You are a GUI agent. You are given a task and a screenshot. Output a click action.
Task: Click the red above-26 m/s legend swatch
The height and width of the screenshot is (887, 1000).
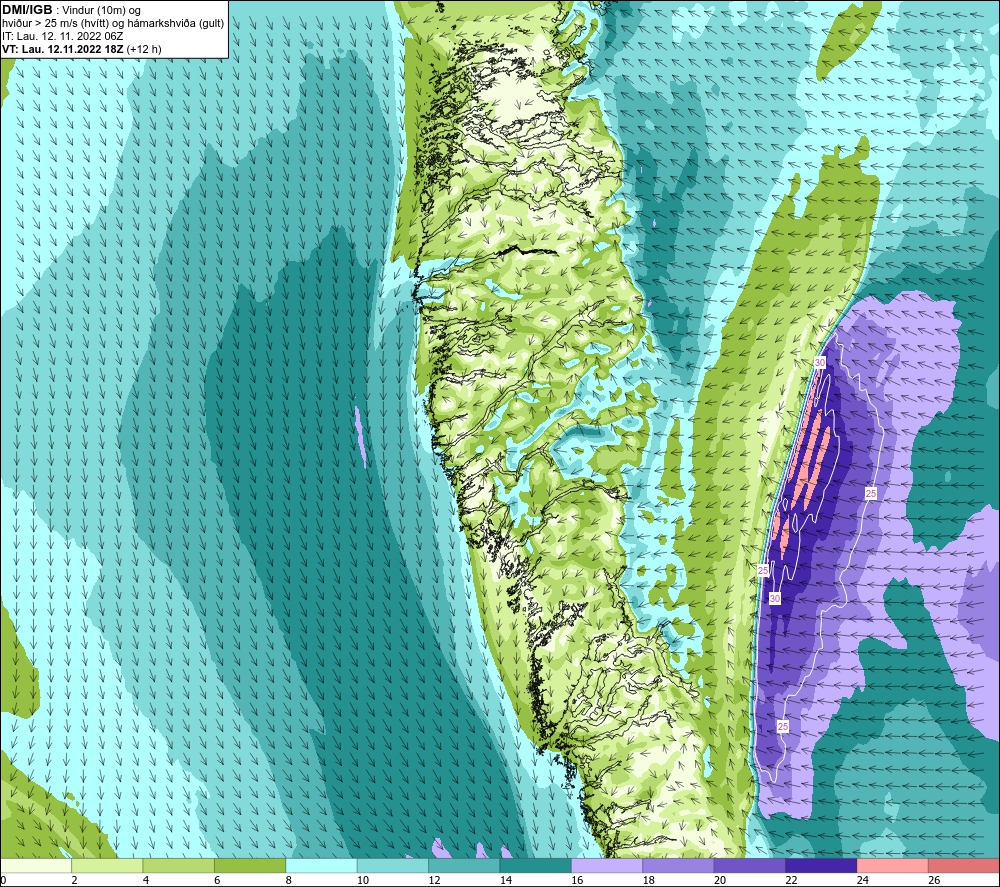(964, 865)
